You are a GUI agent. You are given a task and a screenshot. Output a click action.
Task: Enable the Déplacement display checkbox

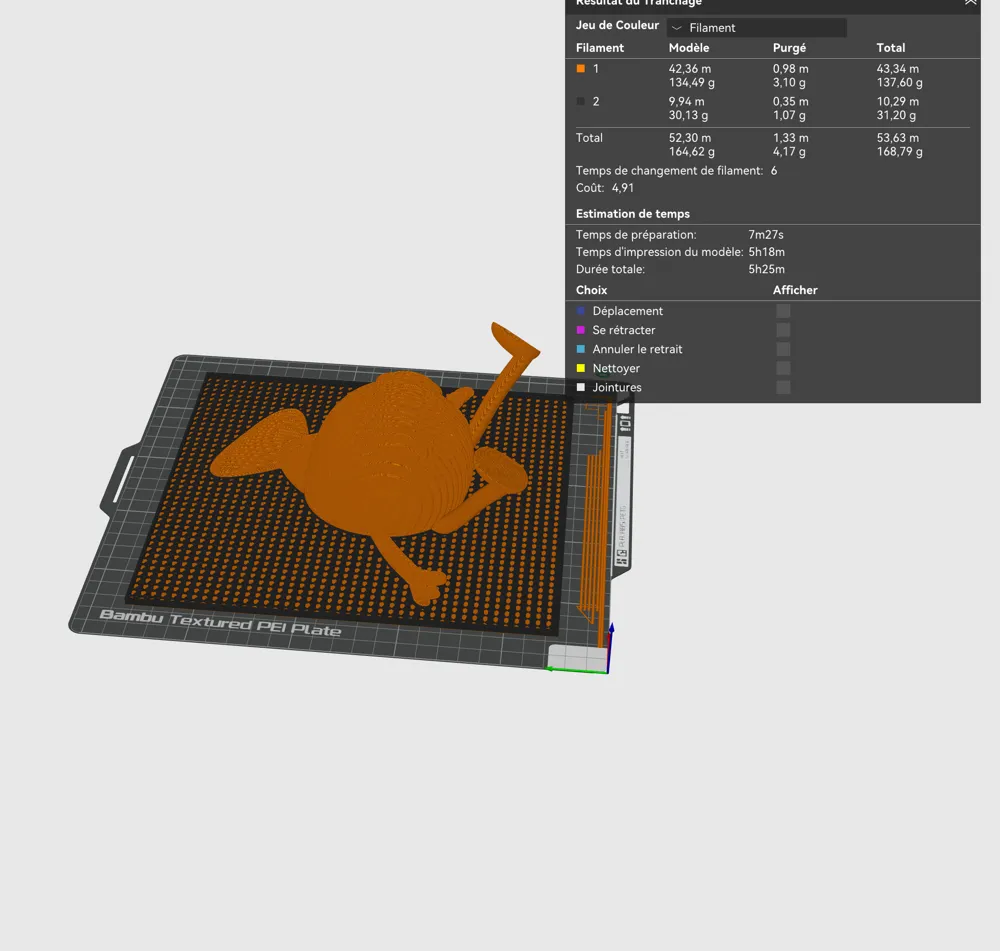tap(783, 311)
